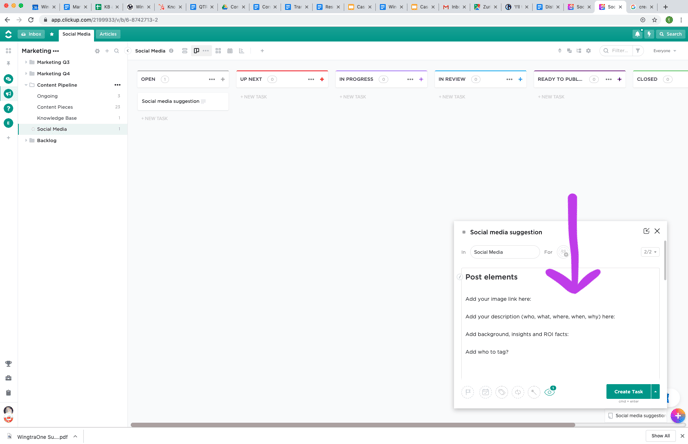
Task: Click the space settings gear in sidebar
Action: pyautogui.click(x=97, y=51)
